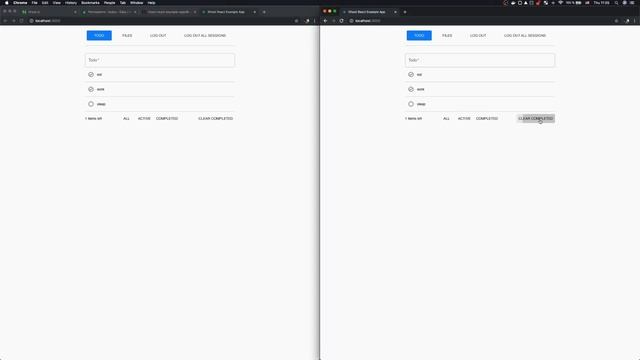Click the Reload icon in right browser window
Viewport: 640px width, 360px height.
[x=342, y=21]
